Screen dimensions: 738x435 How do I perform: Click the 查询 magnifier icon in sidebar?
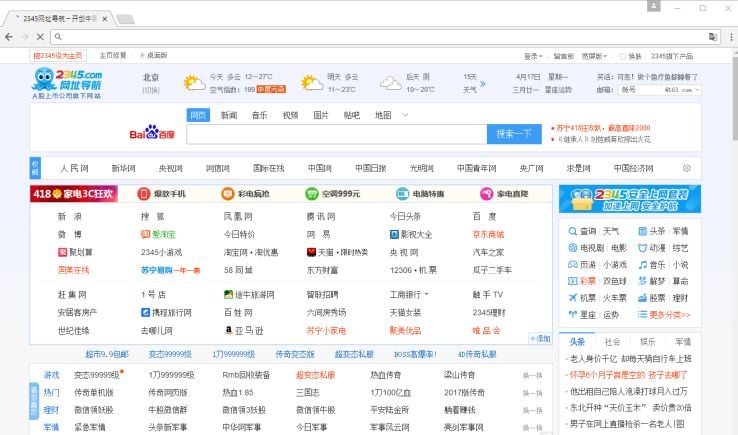click(572, 231)
